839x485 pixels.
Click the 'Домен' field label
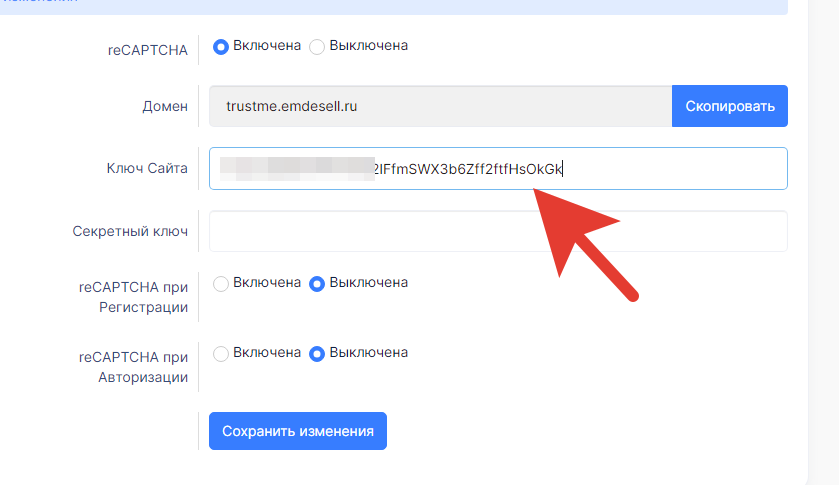(164, 106)
